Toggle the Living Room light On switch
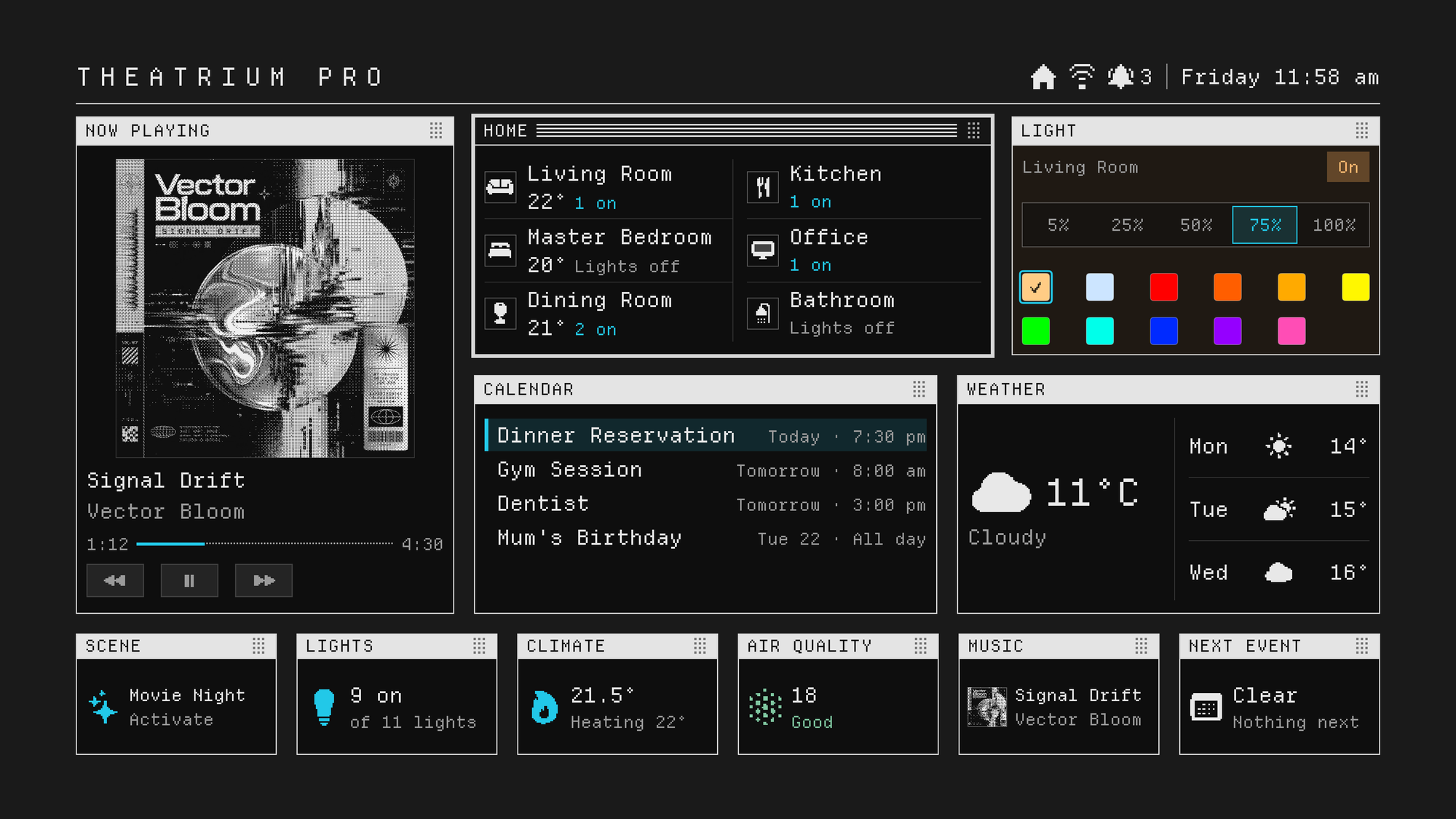The width and height of the screenshot is (1456, 819). tap(1348, 167)
